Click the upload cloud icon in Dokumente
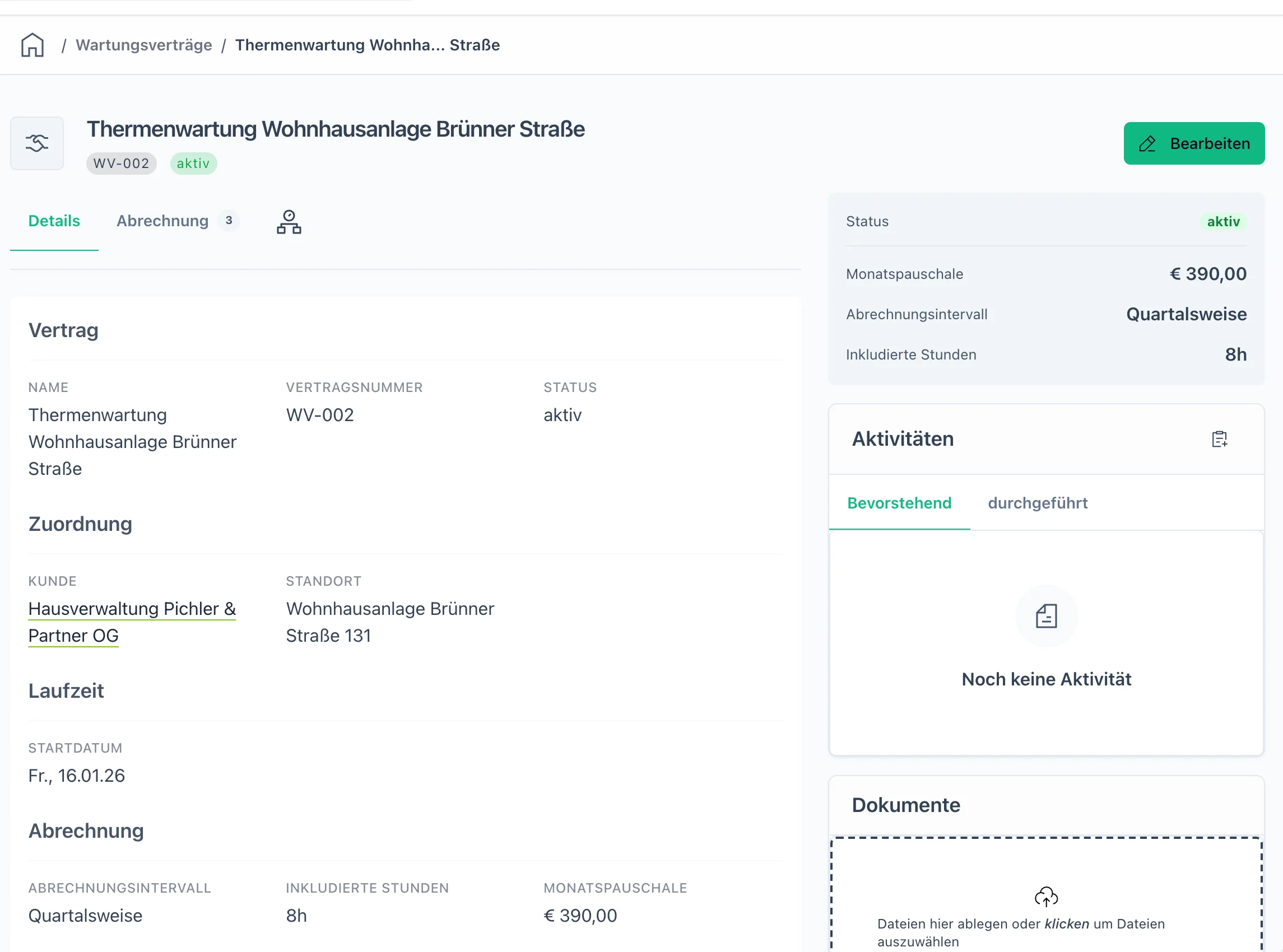 1046,897
